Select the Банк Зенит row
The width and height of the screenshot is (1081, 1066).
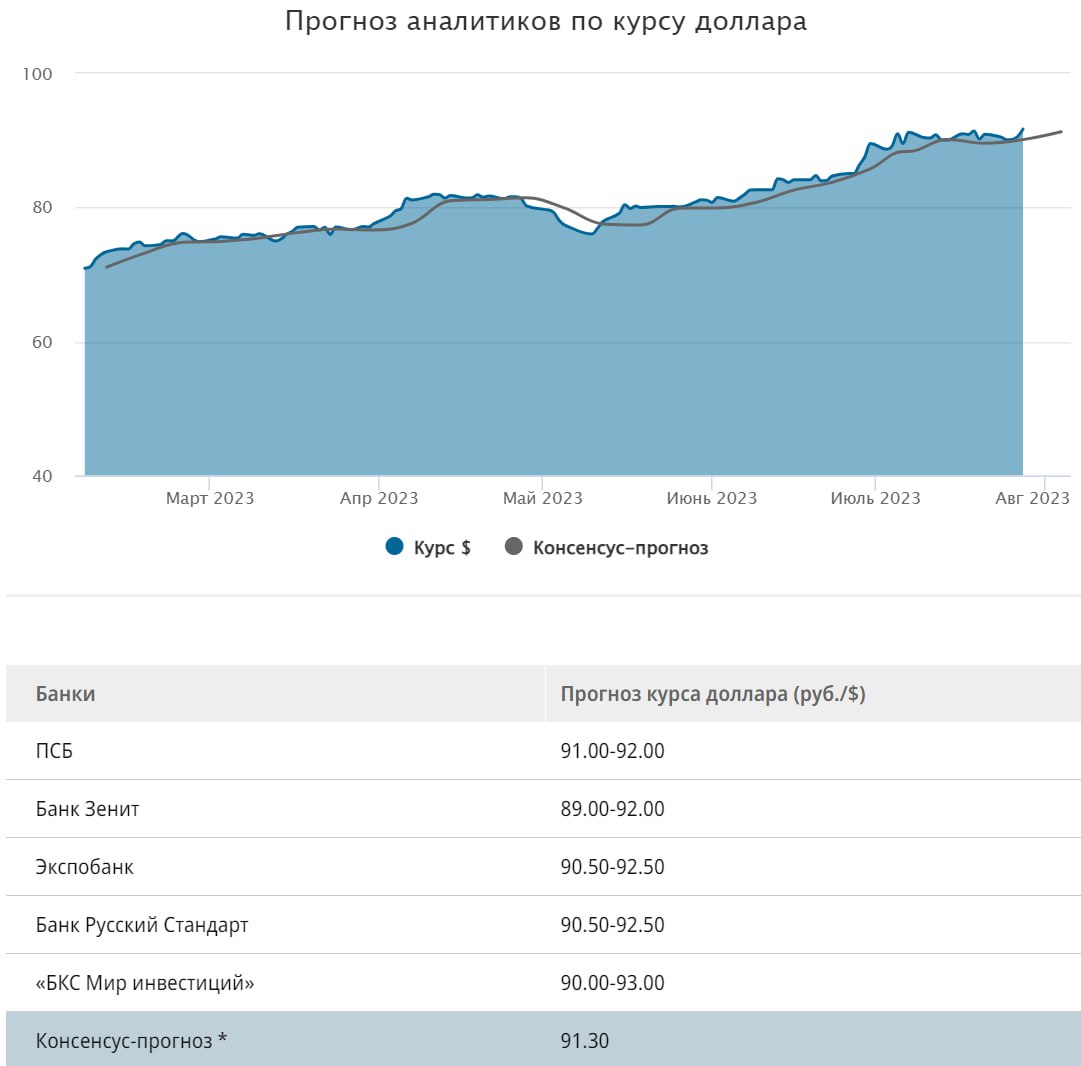pyautogui.click(x=87, y=809)
